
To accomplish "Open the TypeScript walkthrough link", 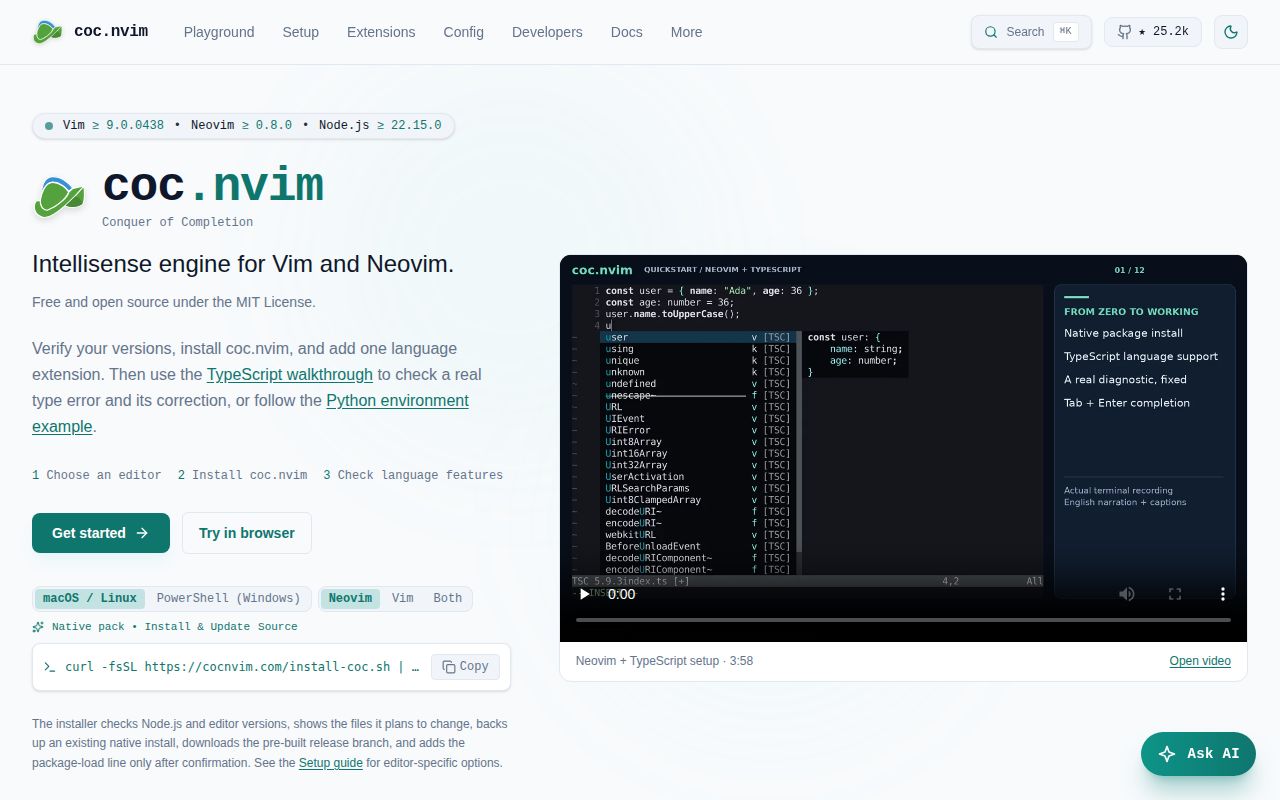I will click(x=290, y=374).
